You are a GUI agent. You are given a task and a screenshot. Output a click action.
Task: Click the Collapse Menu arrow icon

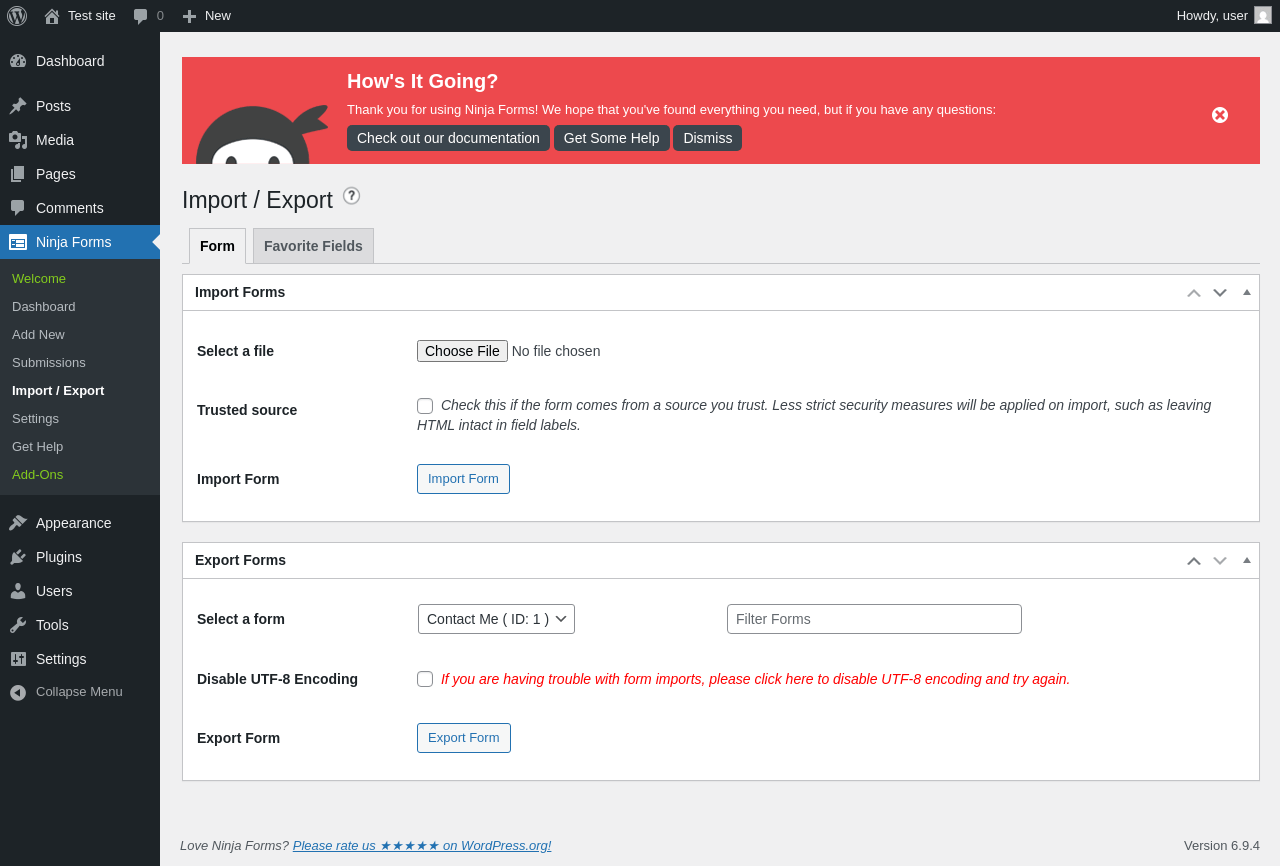[18, 692]
